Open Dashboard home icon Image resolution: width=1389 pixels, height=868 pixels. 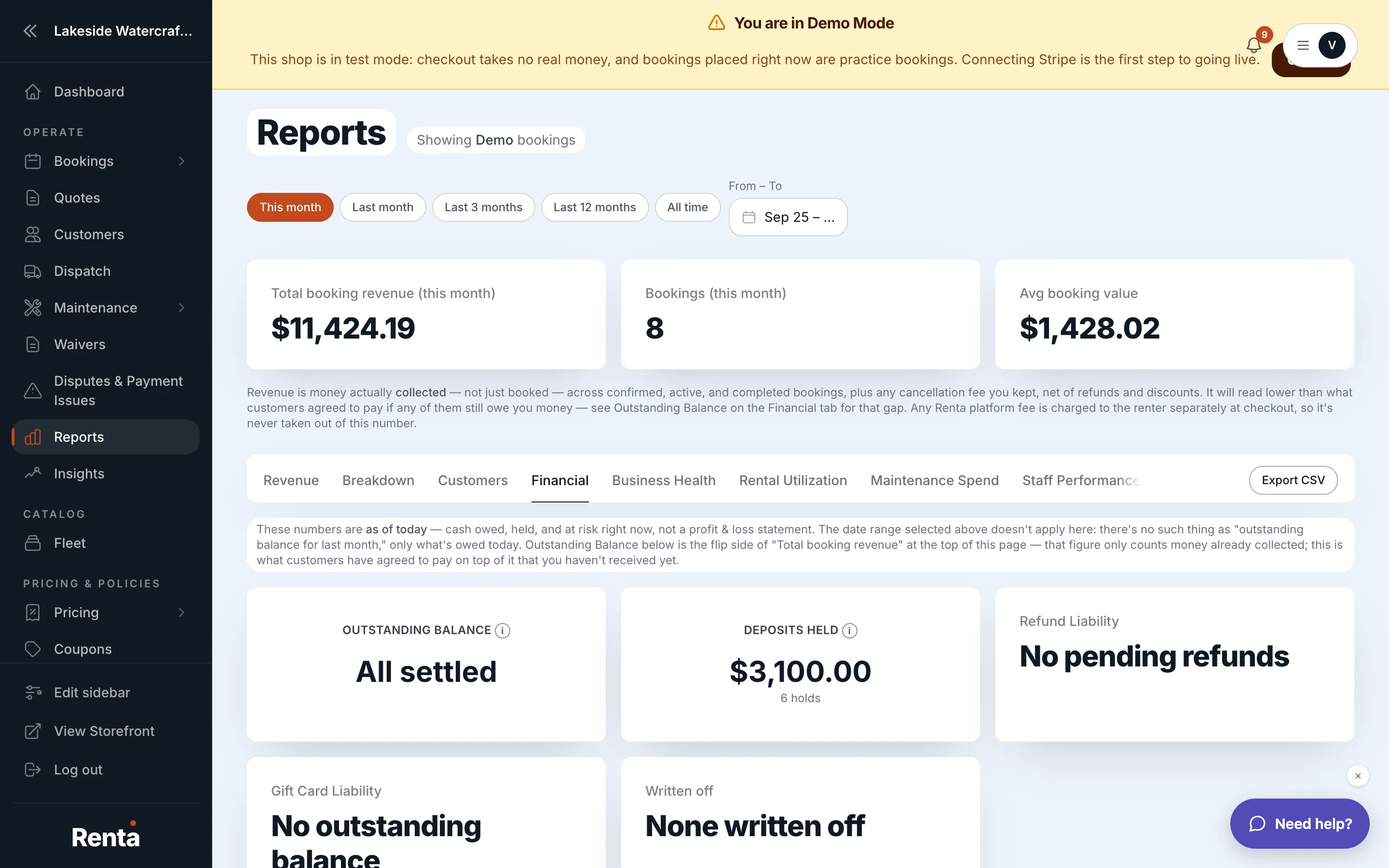(x=33, y=92)
